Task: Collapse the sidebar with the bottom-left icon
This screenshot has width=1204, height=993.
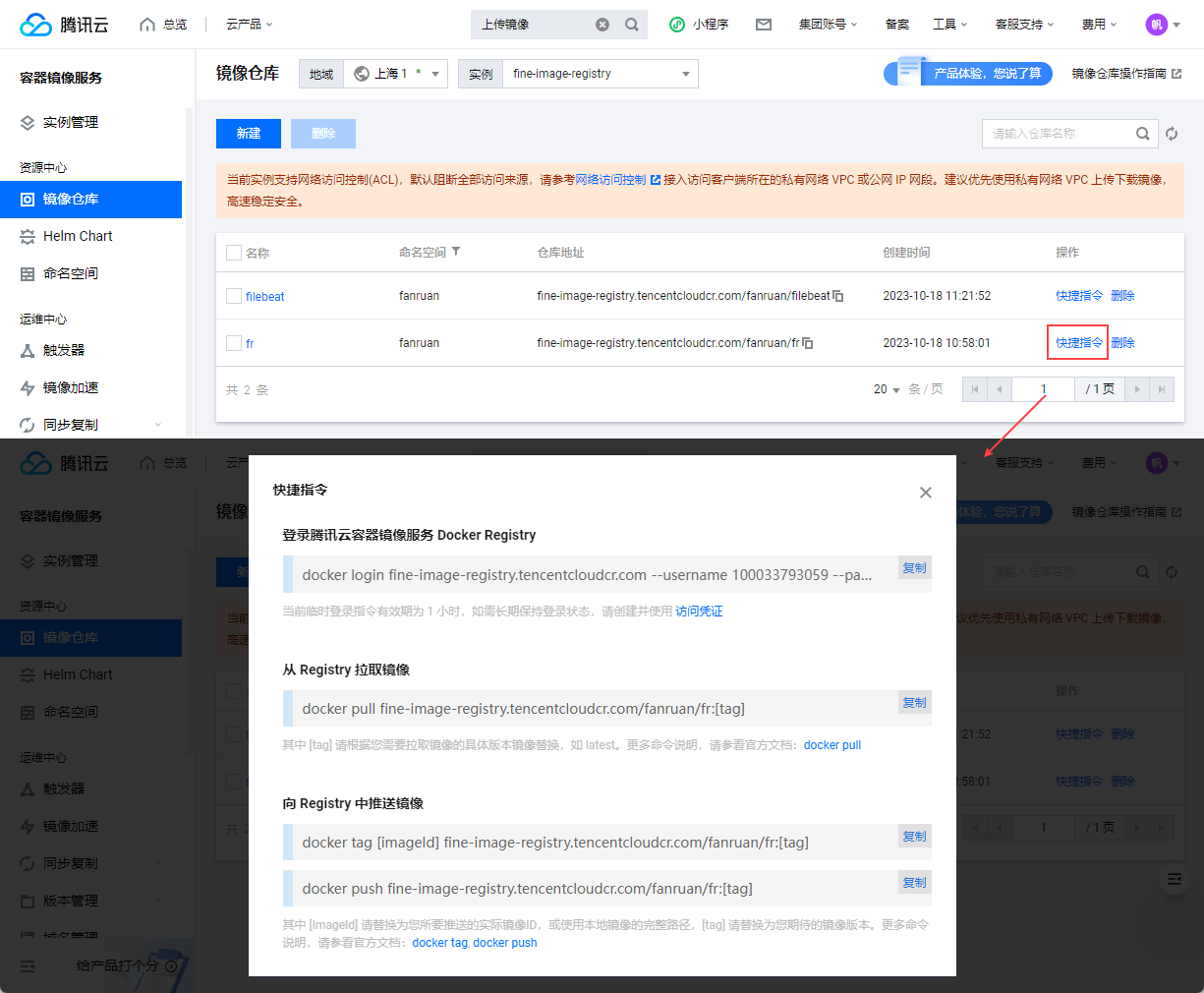Action: 28,966
